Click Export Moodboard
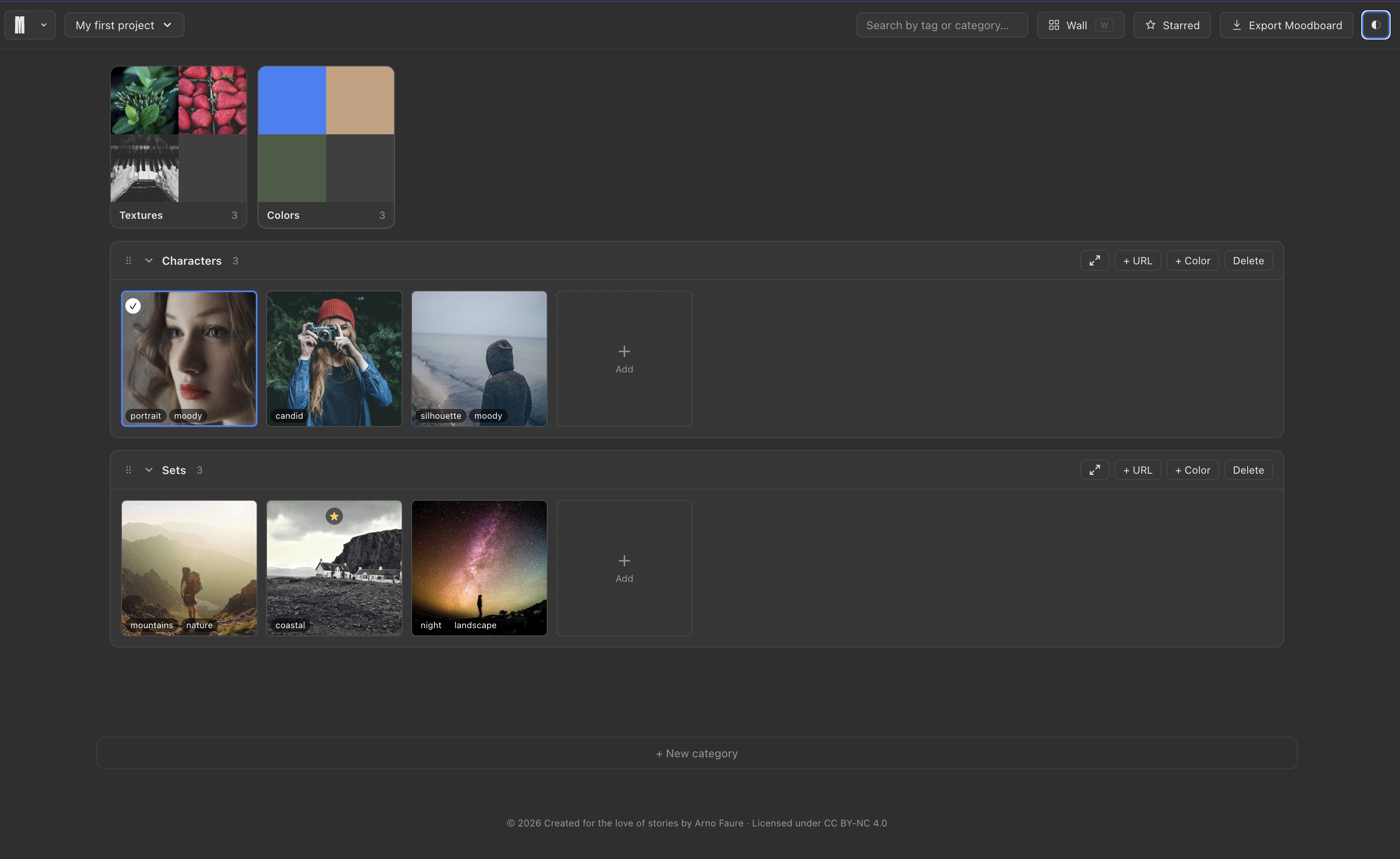1400x859 pixels. tap(1286, 25)
